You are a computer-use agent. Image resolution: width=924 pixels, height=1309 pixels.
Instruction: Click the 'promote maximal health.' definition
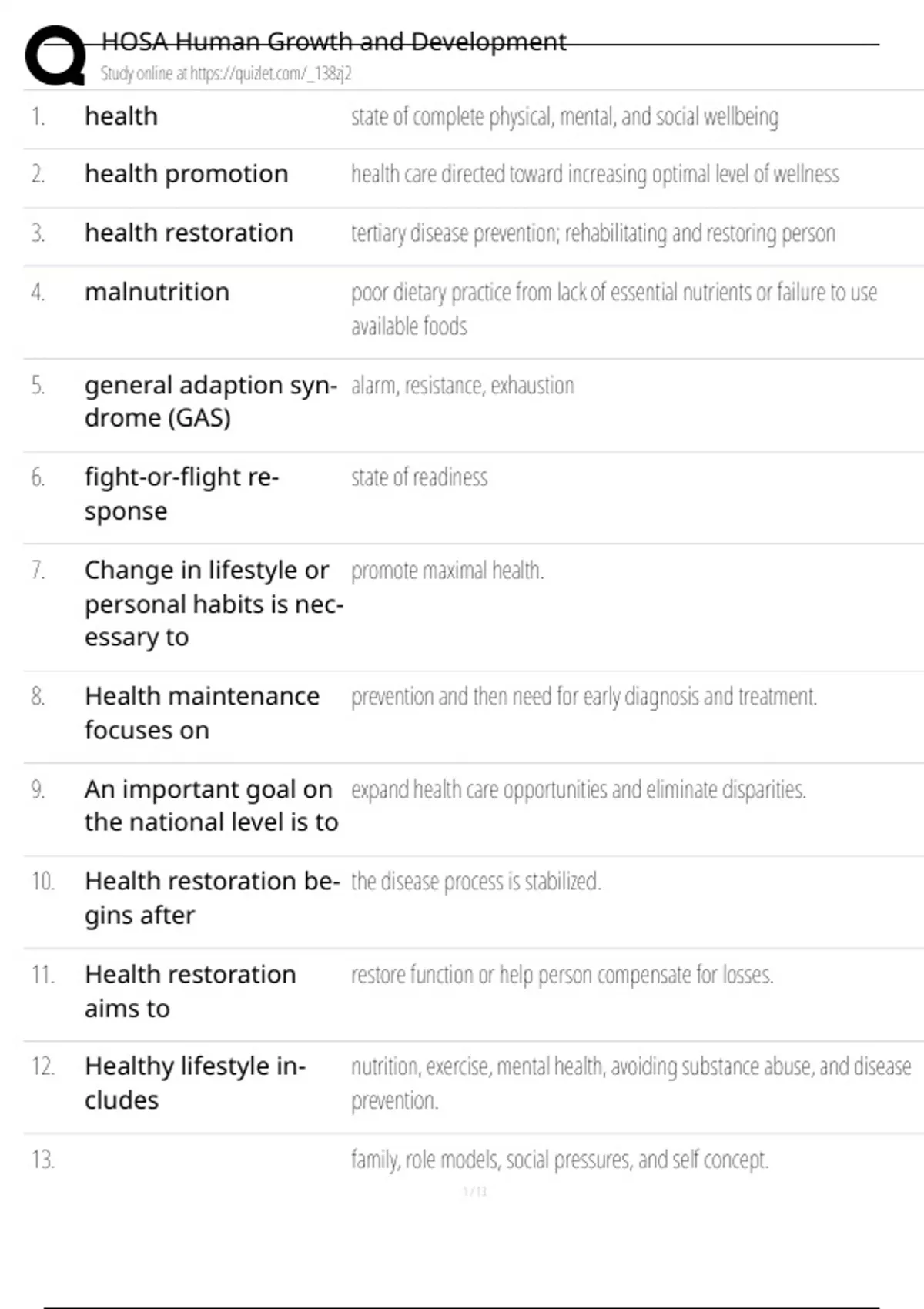(447, 571)
